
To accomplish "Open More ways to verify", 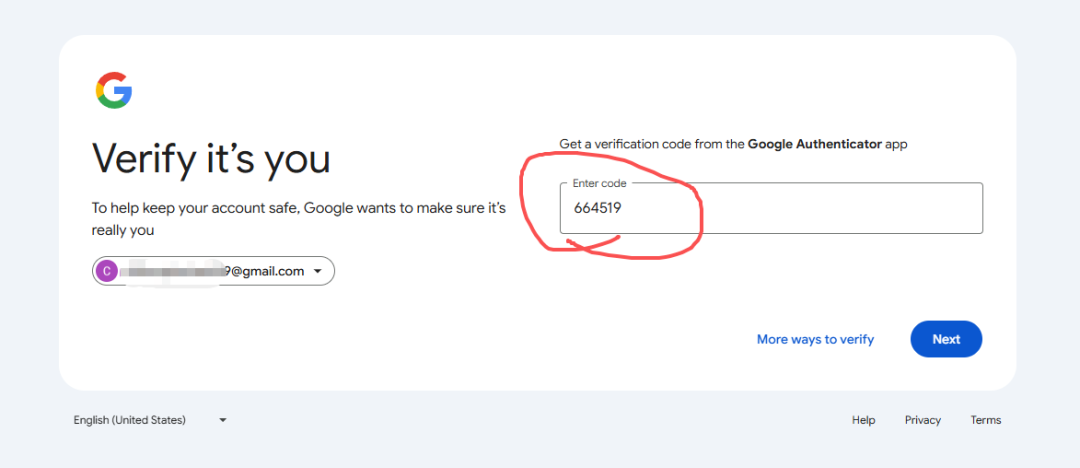I will pos(815,339).
